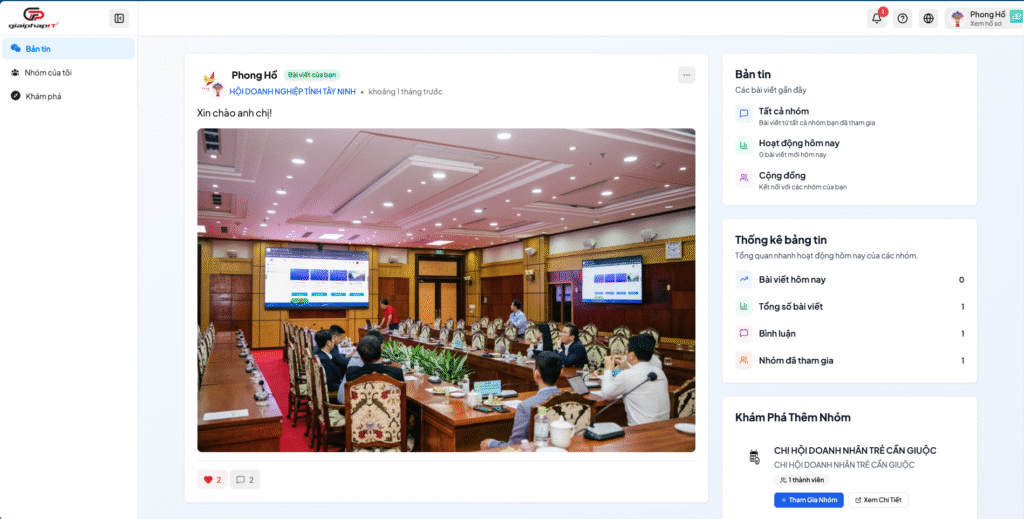
Task: Go to Nhóm của tôi
Action: point(48,72)
